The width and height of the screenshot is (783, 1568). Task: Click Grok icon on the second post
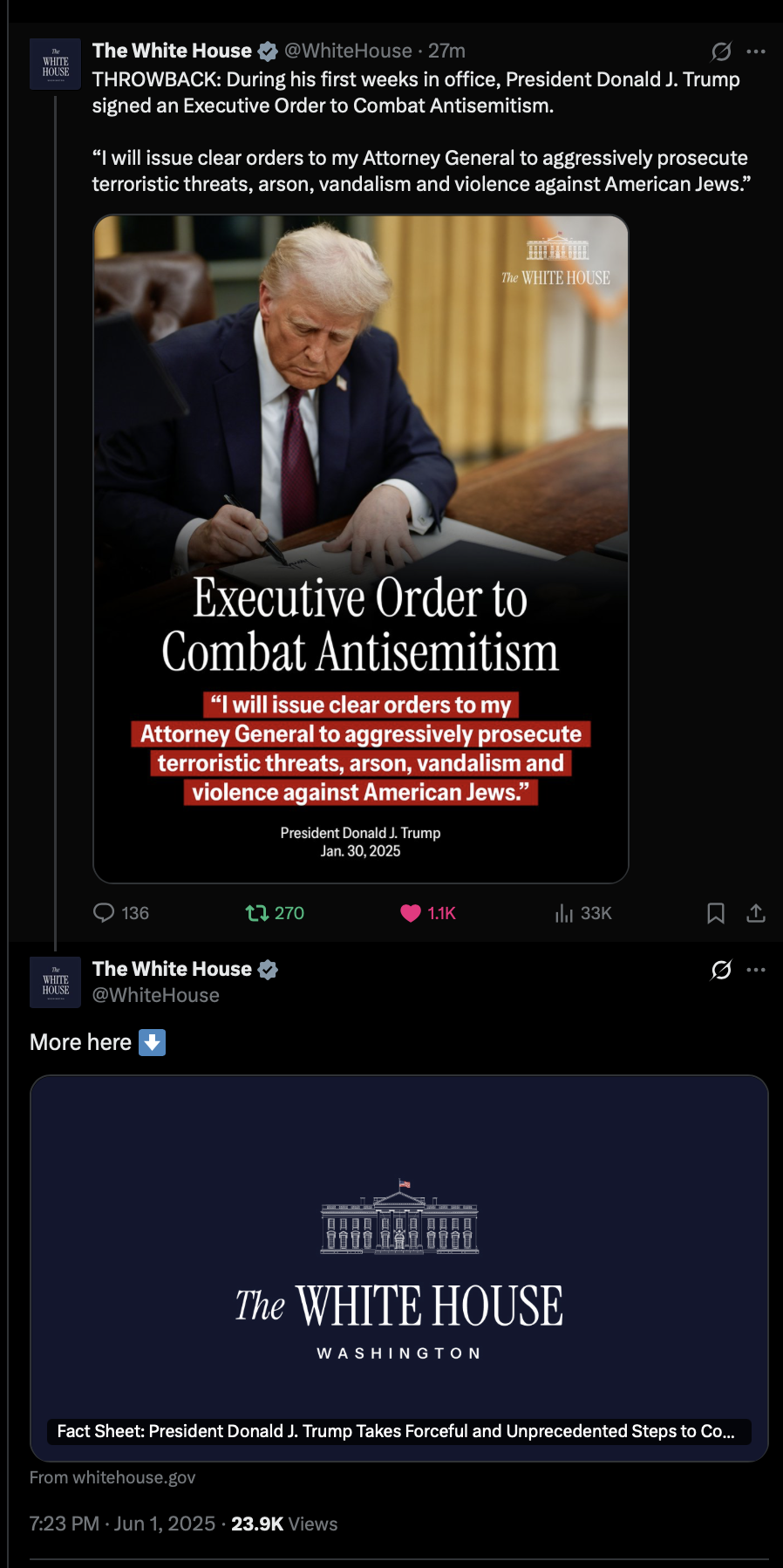721,970
